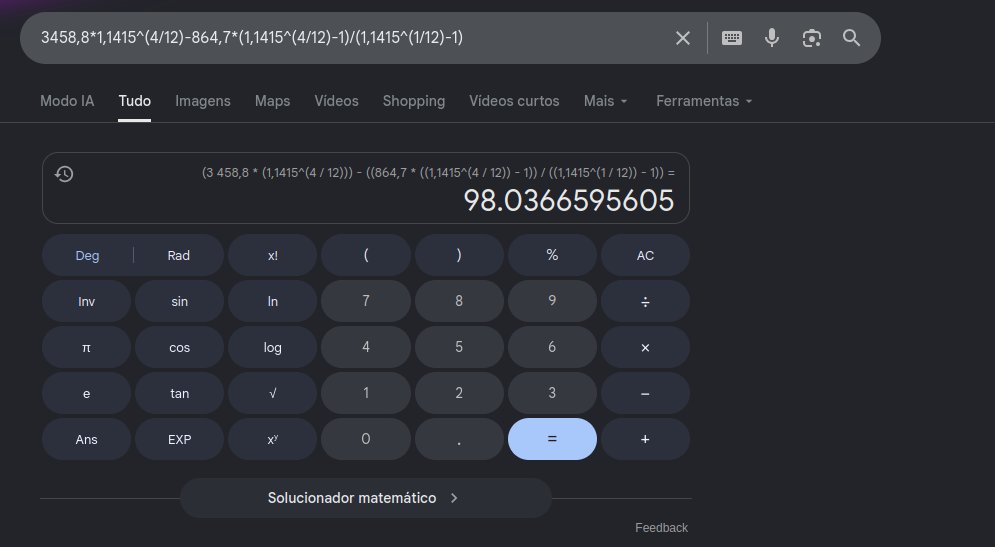Click the digit 8 key
The width and height of the screenshot is (995, 547).
[459, 301]
